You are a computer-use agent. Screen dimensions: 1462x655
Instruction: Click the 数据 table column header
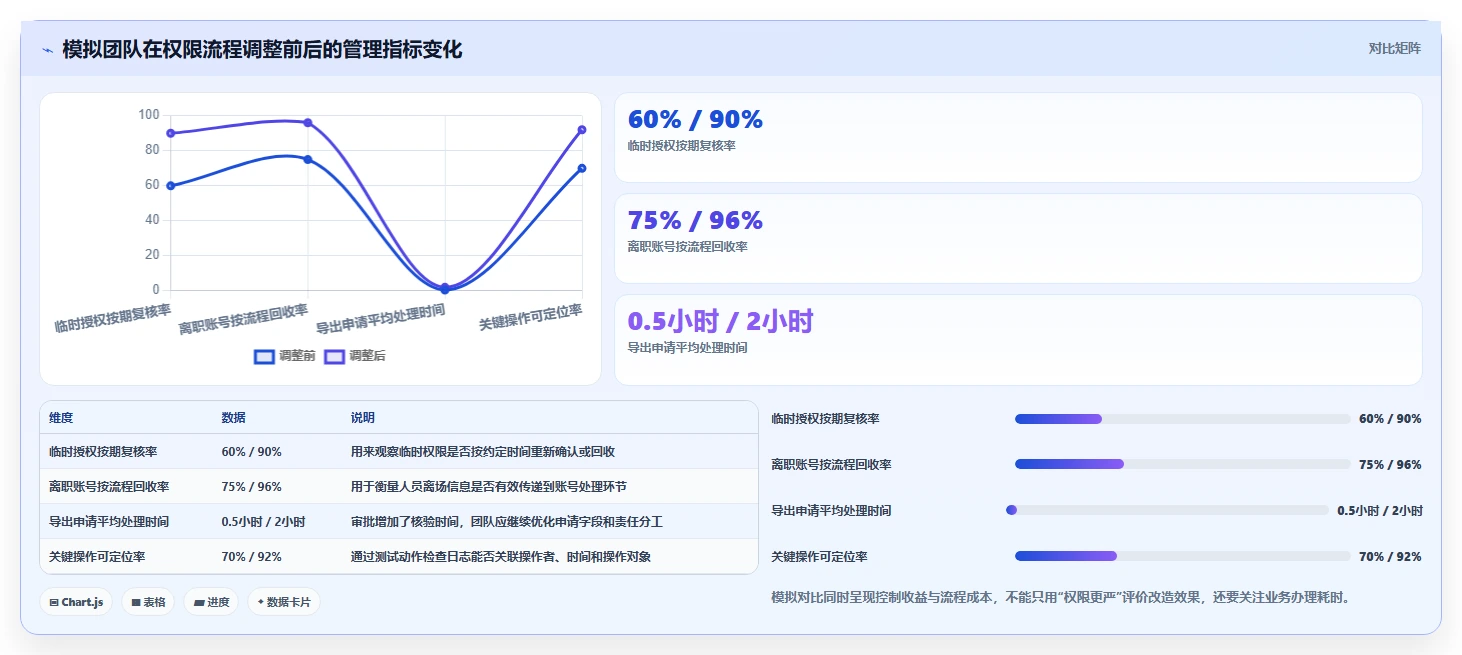[x=233, y=418]
